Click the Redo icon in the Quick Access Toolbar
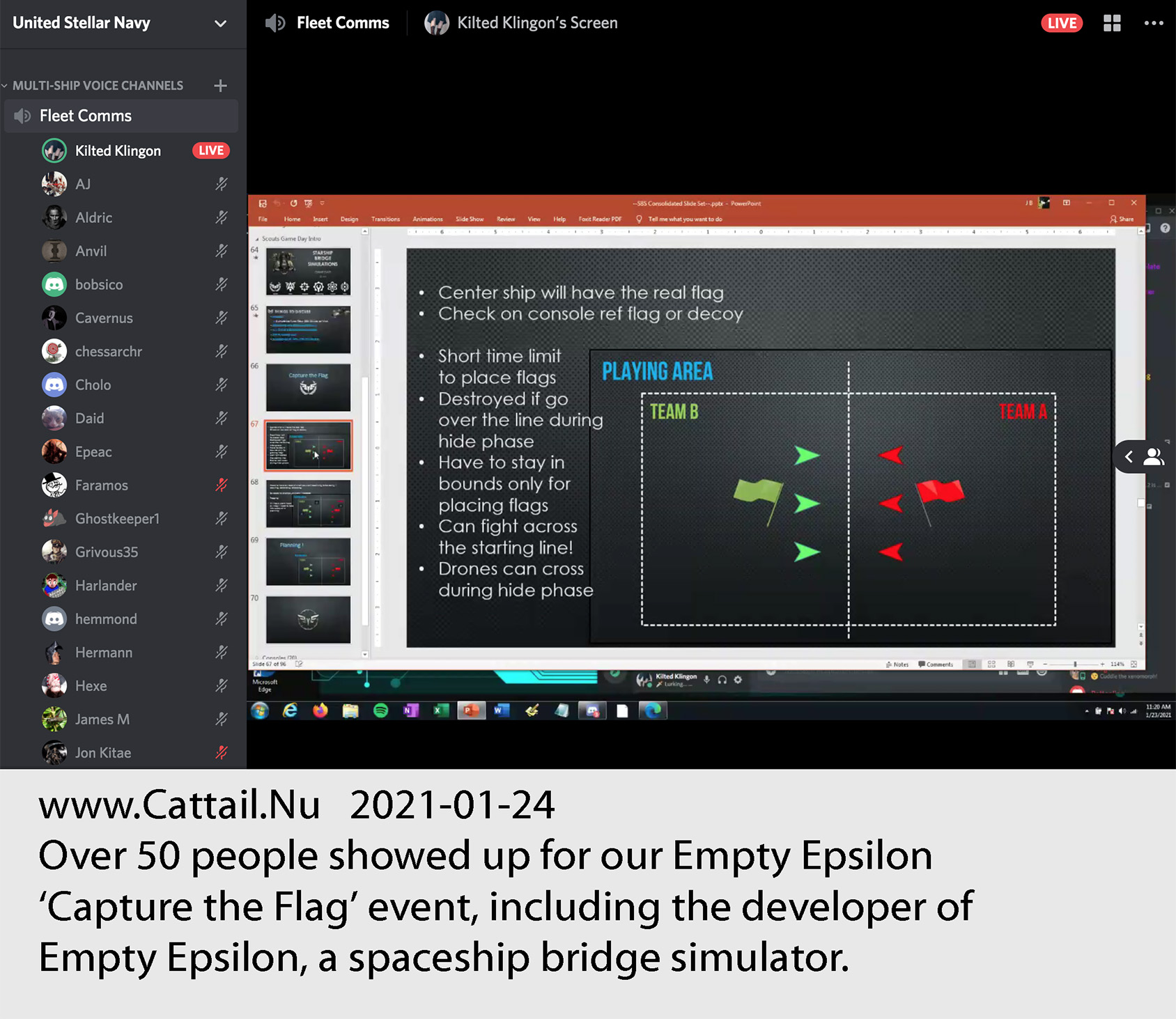The image size is (1176, 1019). pos(293,203)
